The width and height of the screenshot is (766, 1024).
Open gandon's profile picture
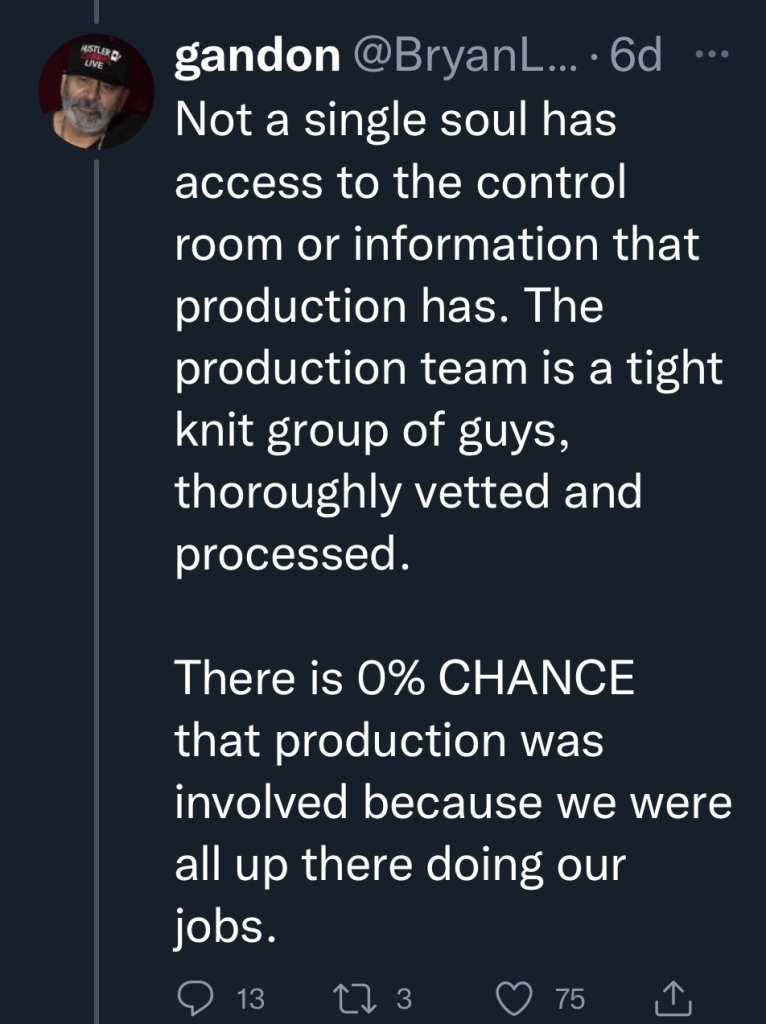pyautogui.click(x=96, y=93)
